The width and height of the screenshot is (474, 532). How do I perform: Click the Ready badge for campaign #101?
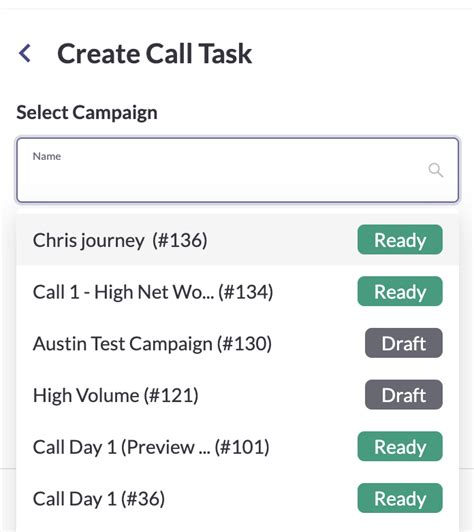(400, 446)
